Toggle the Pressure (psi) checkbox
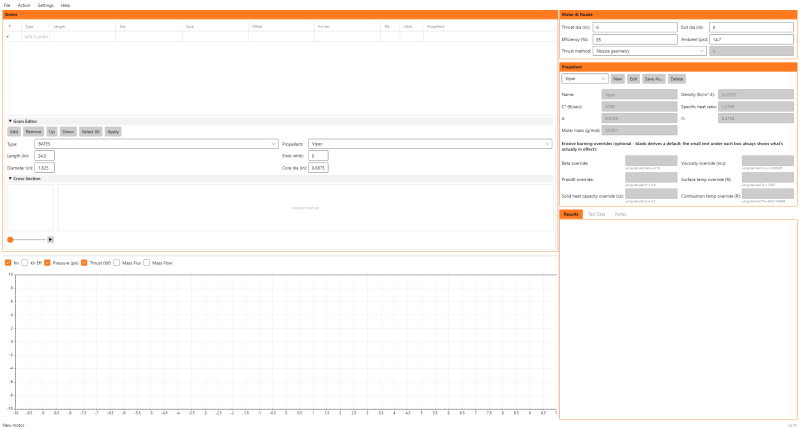The height and width of the screenshot is (428, 800). (47, 263)
